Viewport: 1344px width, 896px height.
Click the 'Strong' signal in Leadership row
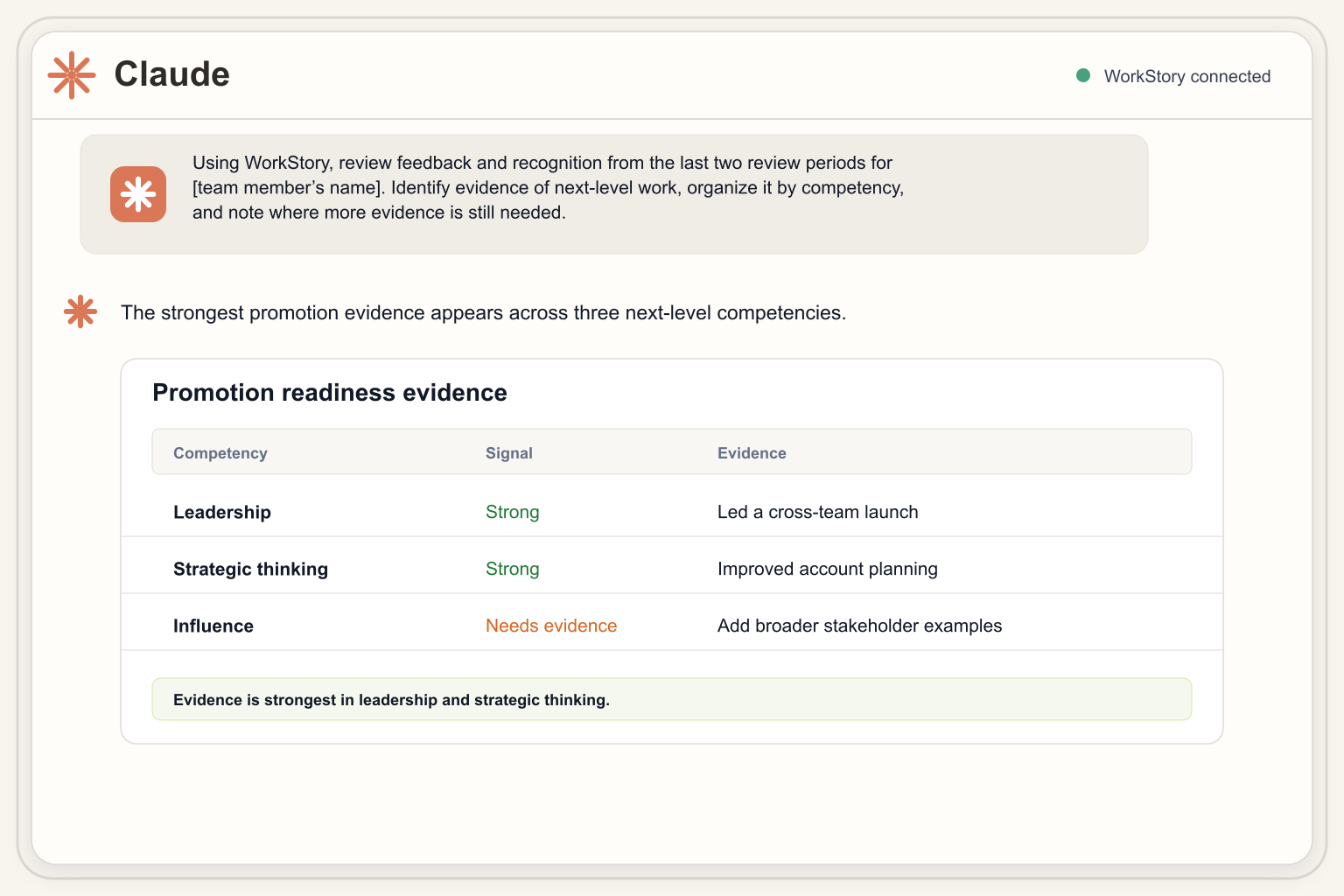click(x=513, y=512)
